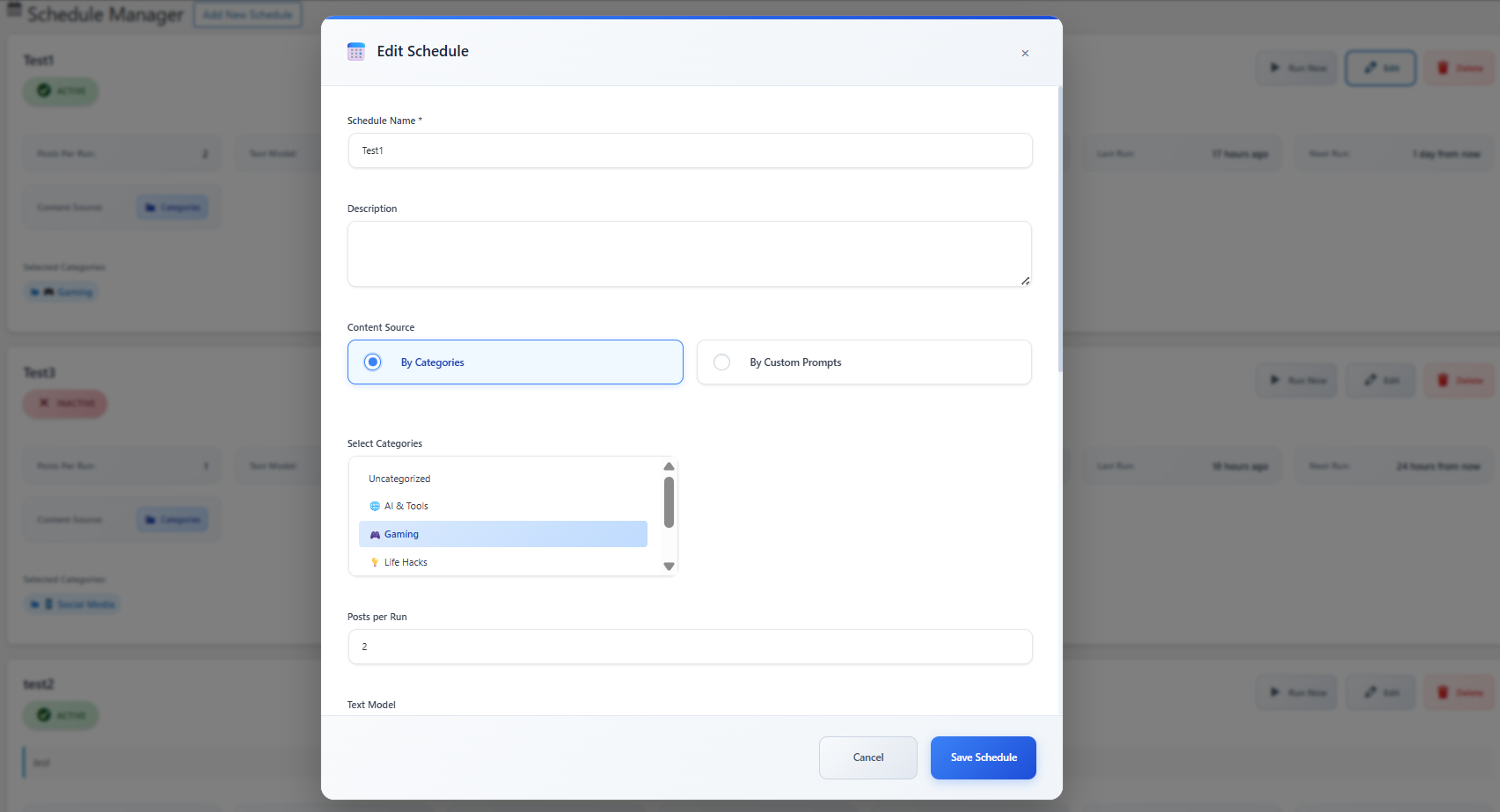The width and height of the screenshot is (1500, 812).
Task: Click the calendar icon beside Edit Schedule
Action: pos(355,52)
